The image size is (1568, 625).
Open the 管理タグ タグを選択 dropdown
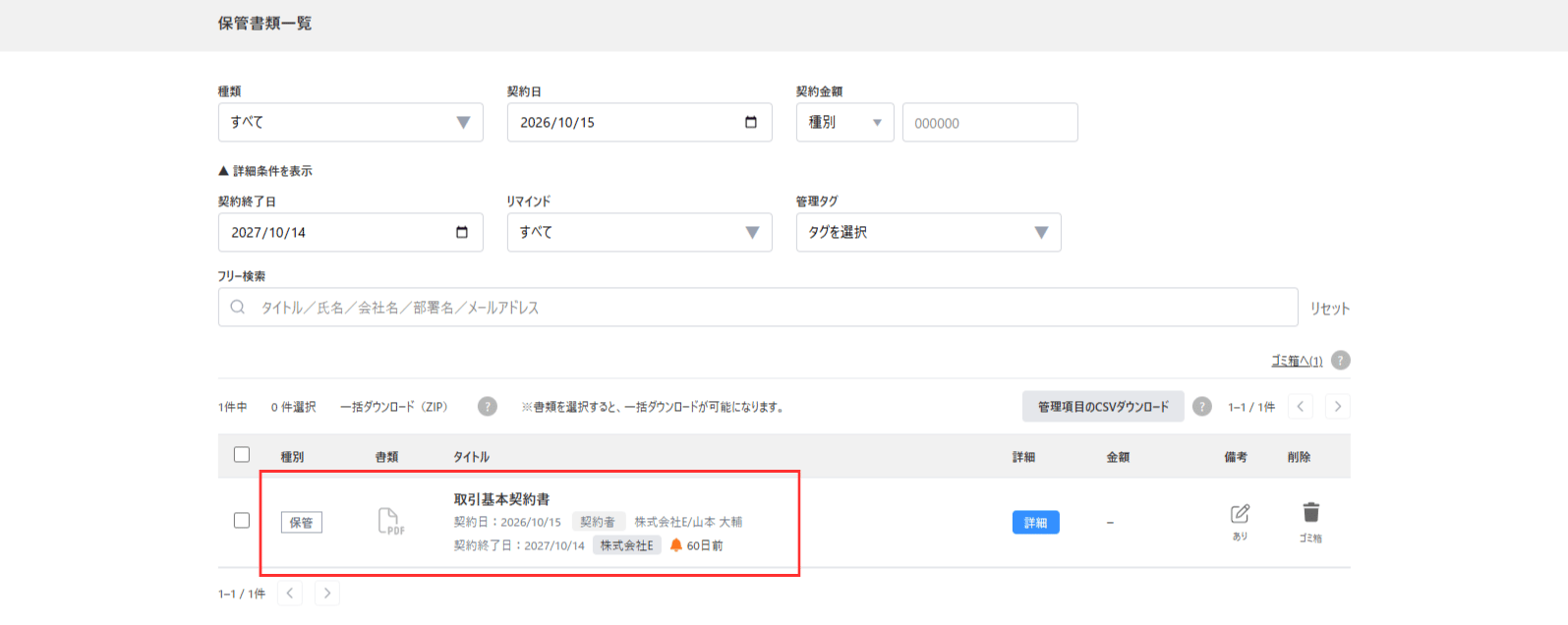pyautogui.click(x=929, y=233)
